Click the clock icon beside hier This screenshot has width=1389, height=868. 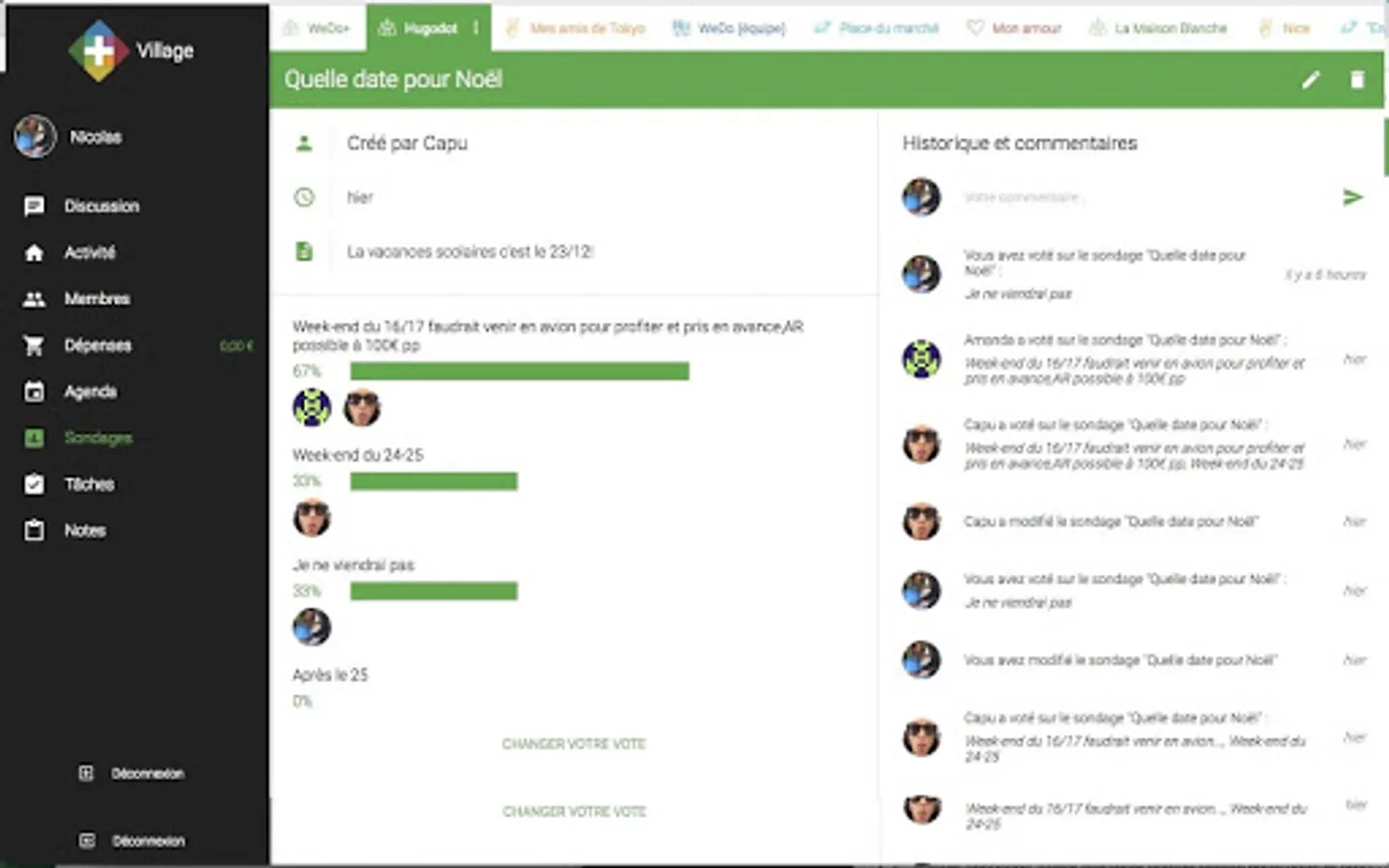click(x=304, y=198)
